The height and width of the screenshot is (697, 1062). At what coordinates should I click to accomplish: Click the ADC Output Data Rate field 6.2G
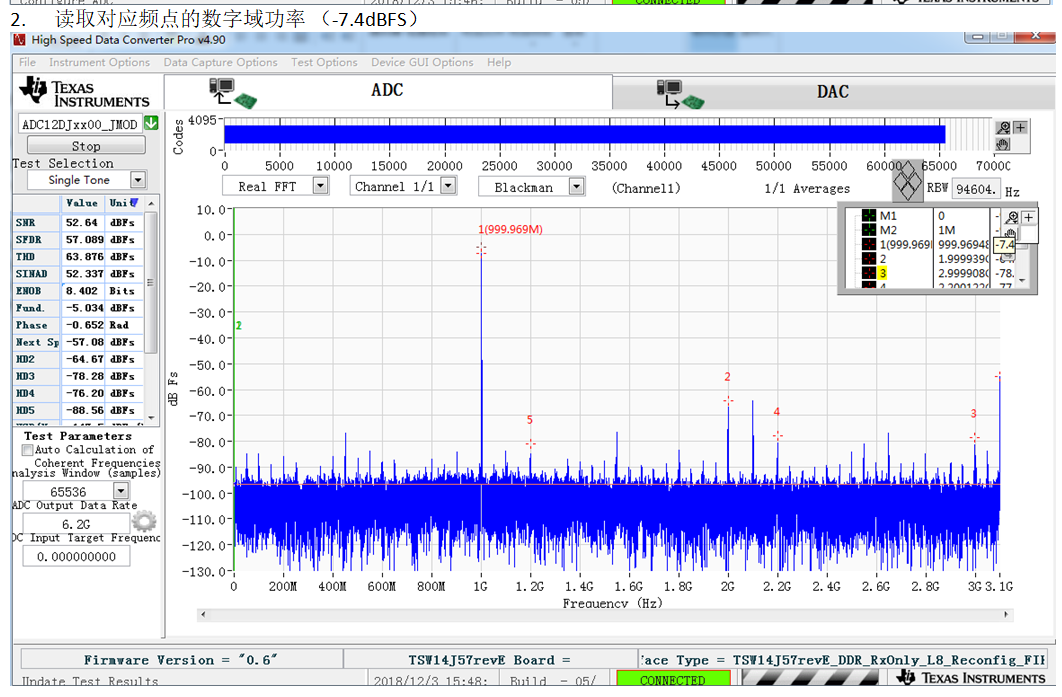click(x=77, y=524)
